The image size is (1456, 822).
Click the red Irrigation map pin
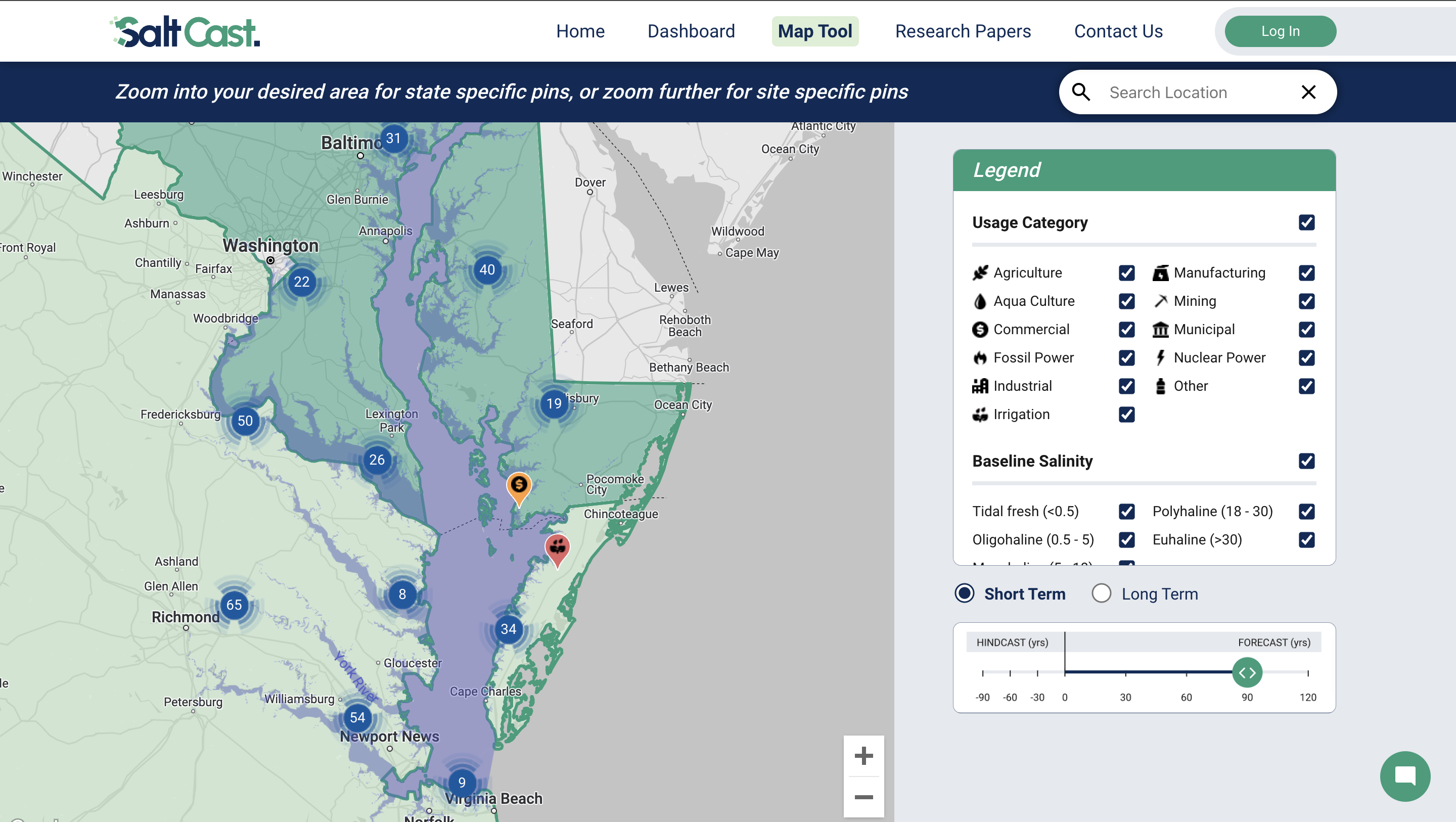(x=557, y=550)
